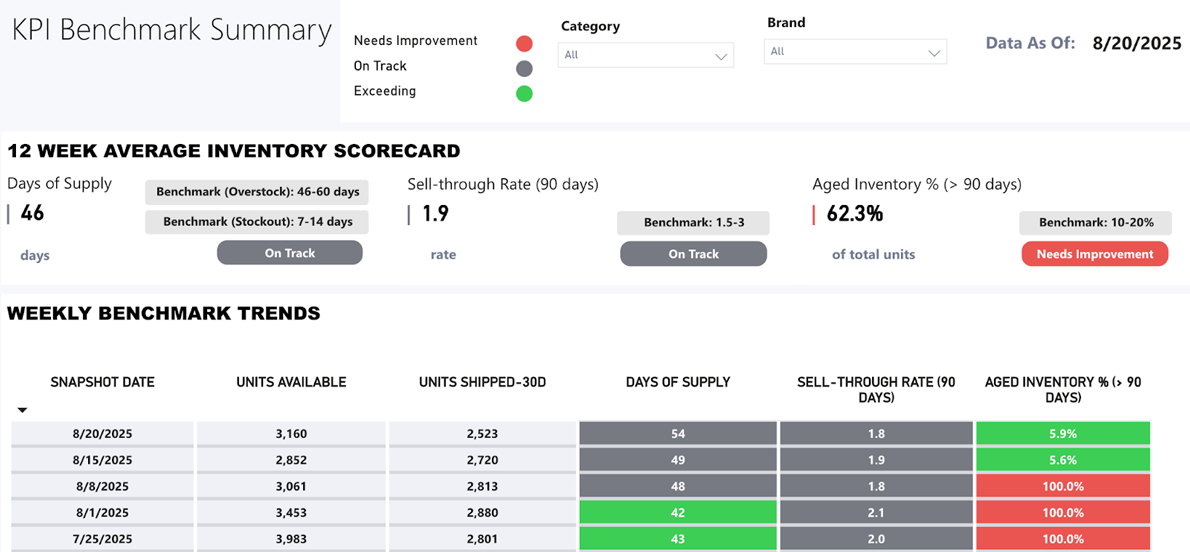The image size is (1190, 552).
Task: Click the green Exceeding legend circle
Action: (524, 94)
